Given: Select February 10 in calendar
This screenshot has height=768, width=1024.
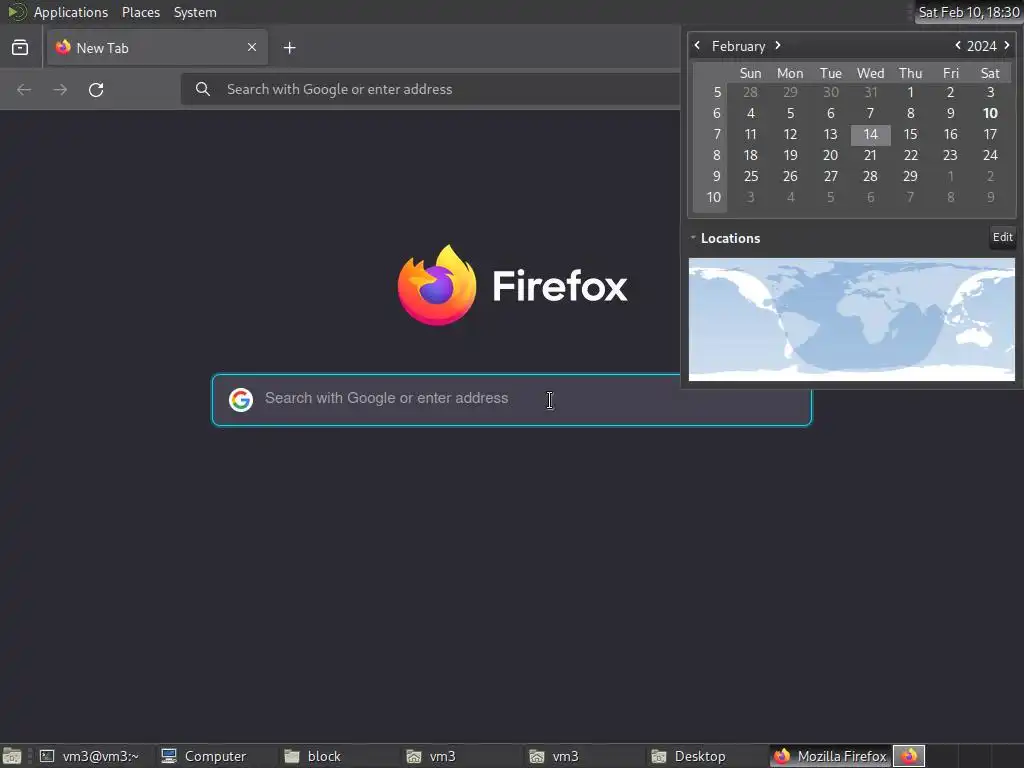Looking at the screenshot, I should point(990,114).
